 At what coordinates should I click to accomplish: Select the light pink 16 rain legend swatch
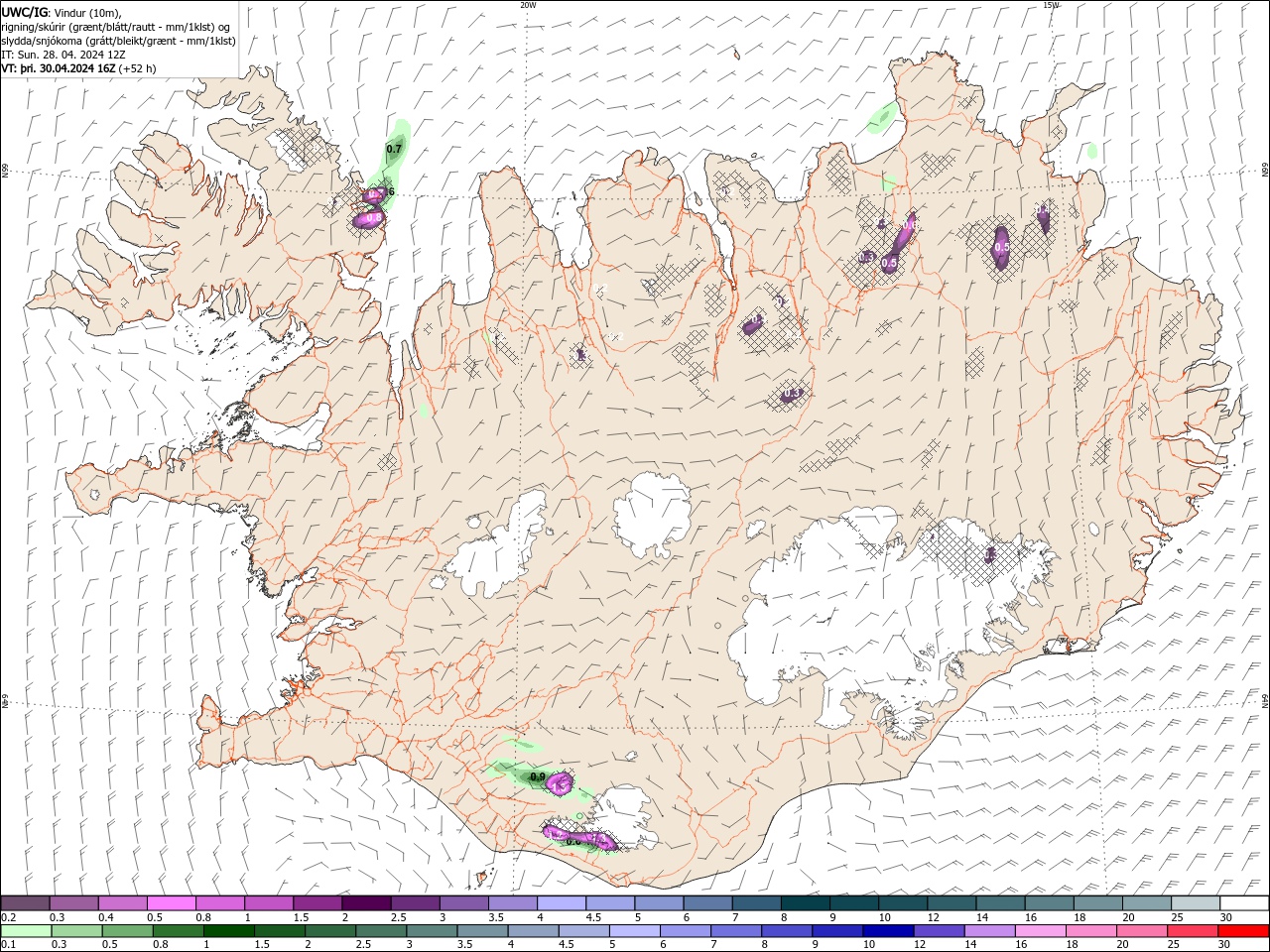point(1042,931)
